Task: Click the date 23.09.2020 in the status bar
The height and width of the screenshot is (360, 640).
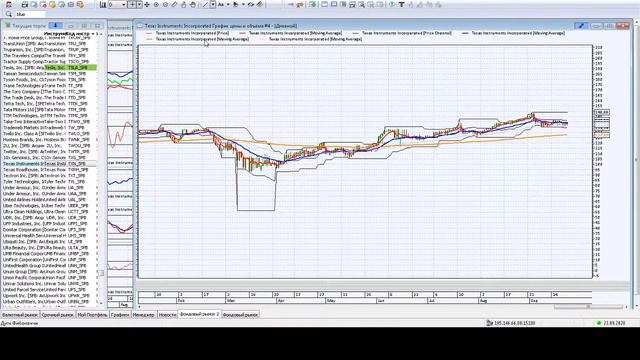Action: tap(614, 323)
